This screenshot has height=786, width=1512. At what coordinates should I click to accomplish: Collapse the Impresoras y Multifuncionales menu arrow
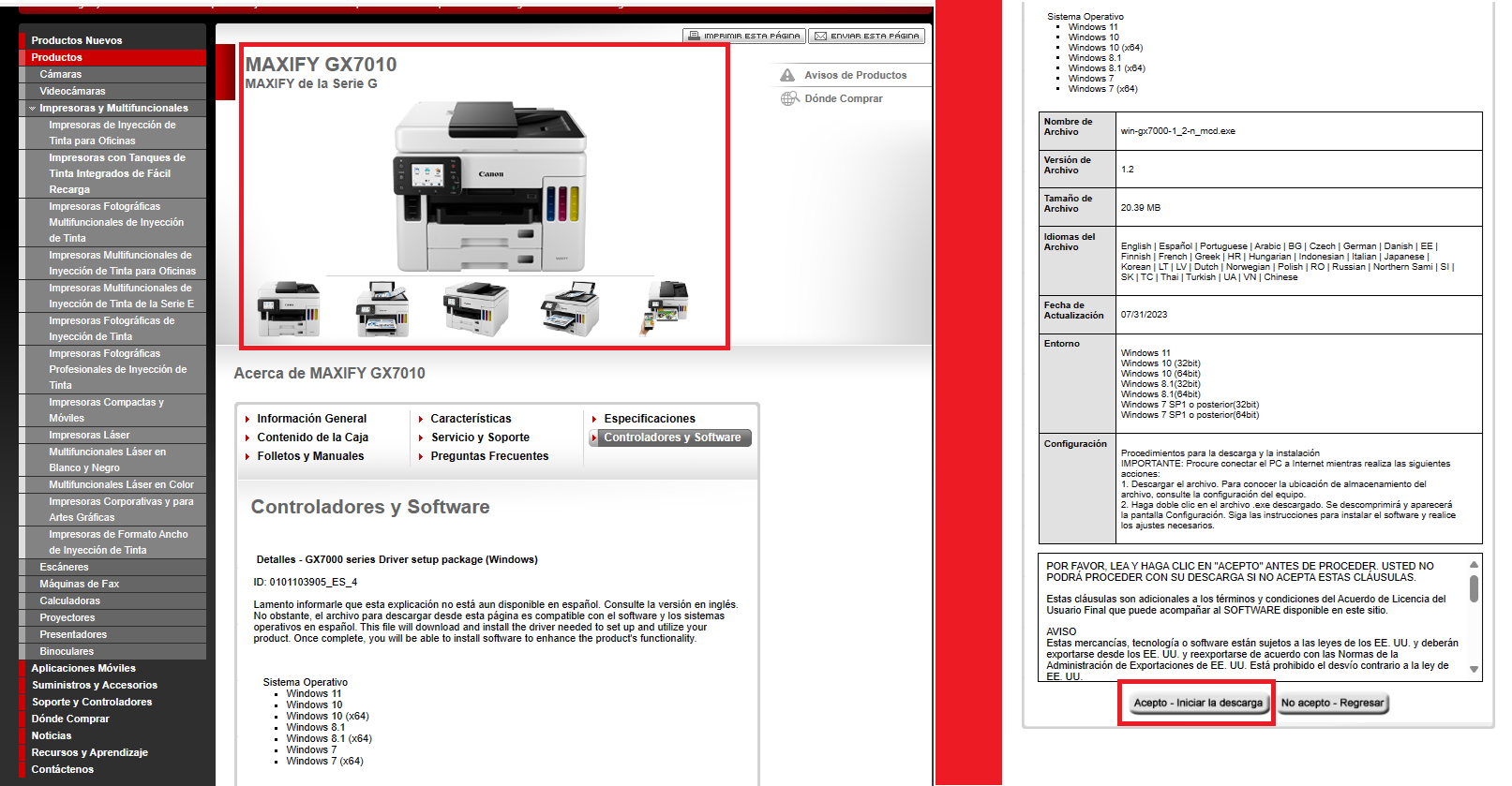click(x=33, y=109)
